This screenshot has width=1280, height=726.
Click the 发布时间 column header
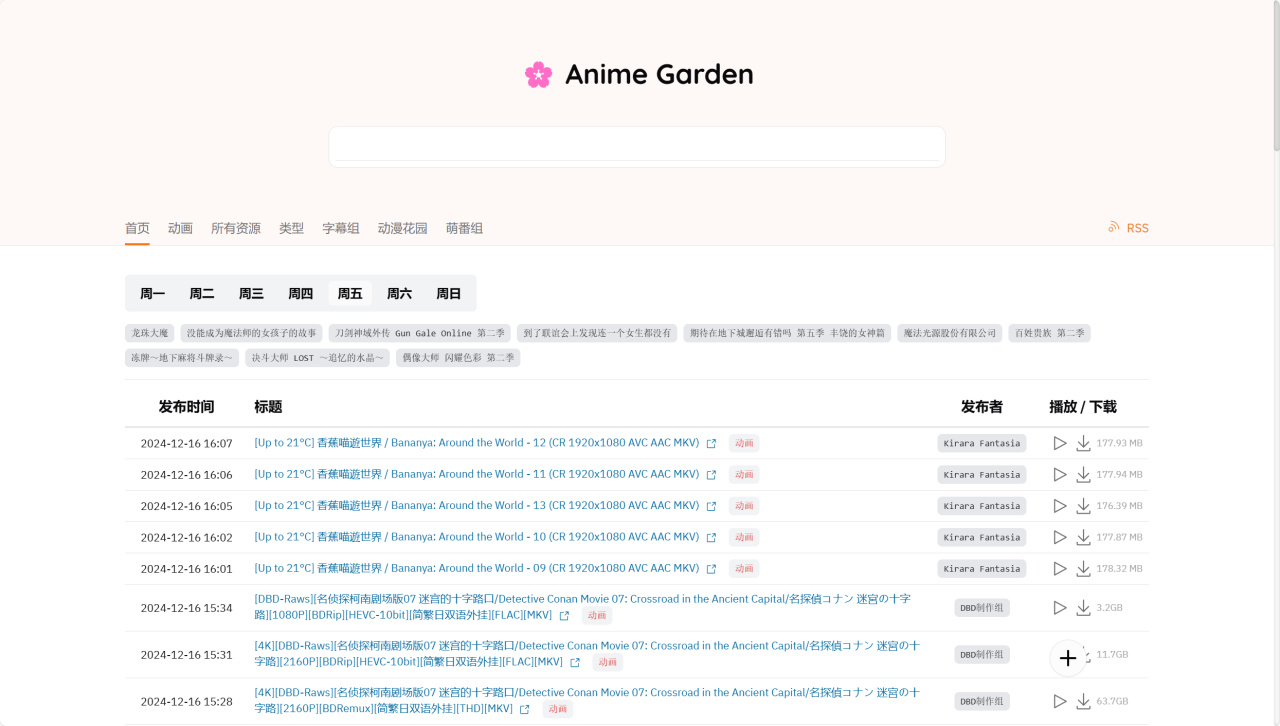pos(186,407)
